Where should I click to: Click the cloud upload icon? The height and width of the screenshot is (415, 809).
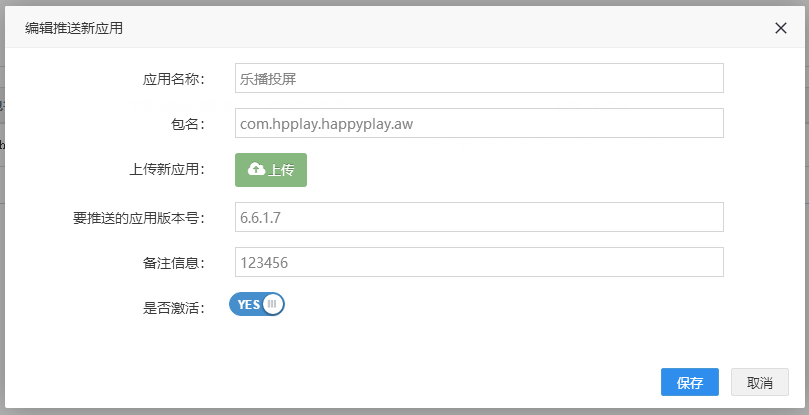point(256,170)
